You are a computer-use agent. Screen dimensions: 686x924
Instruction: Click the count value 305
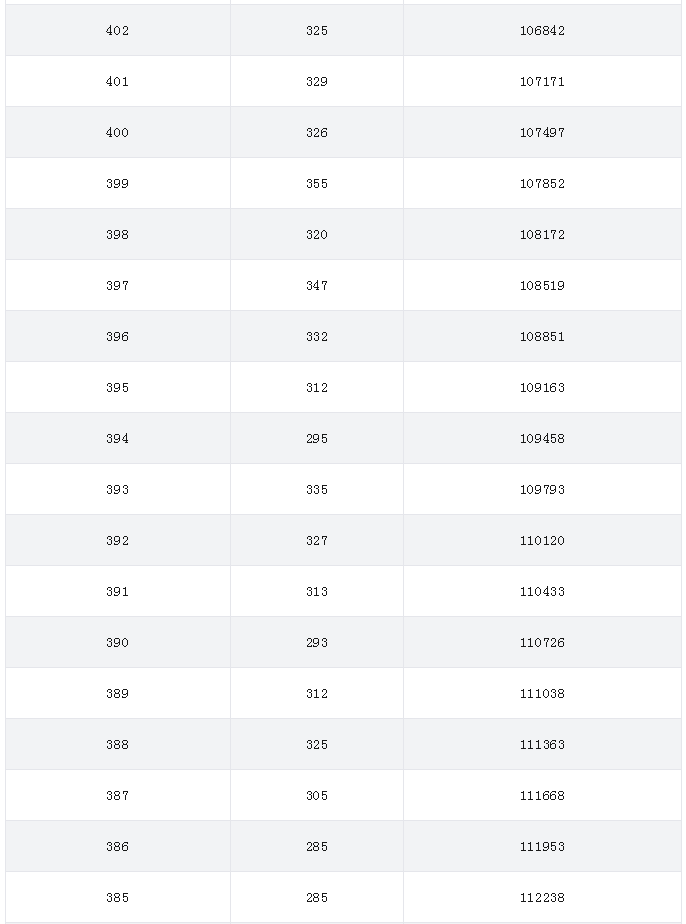[316, 795]
